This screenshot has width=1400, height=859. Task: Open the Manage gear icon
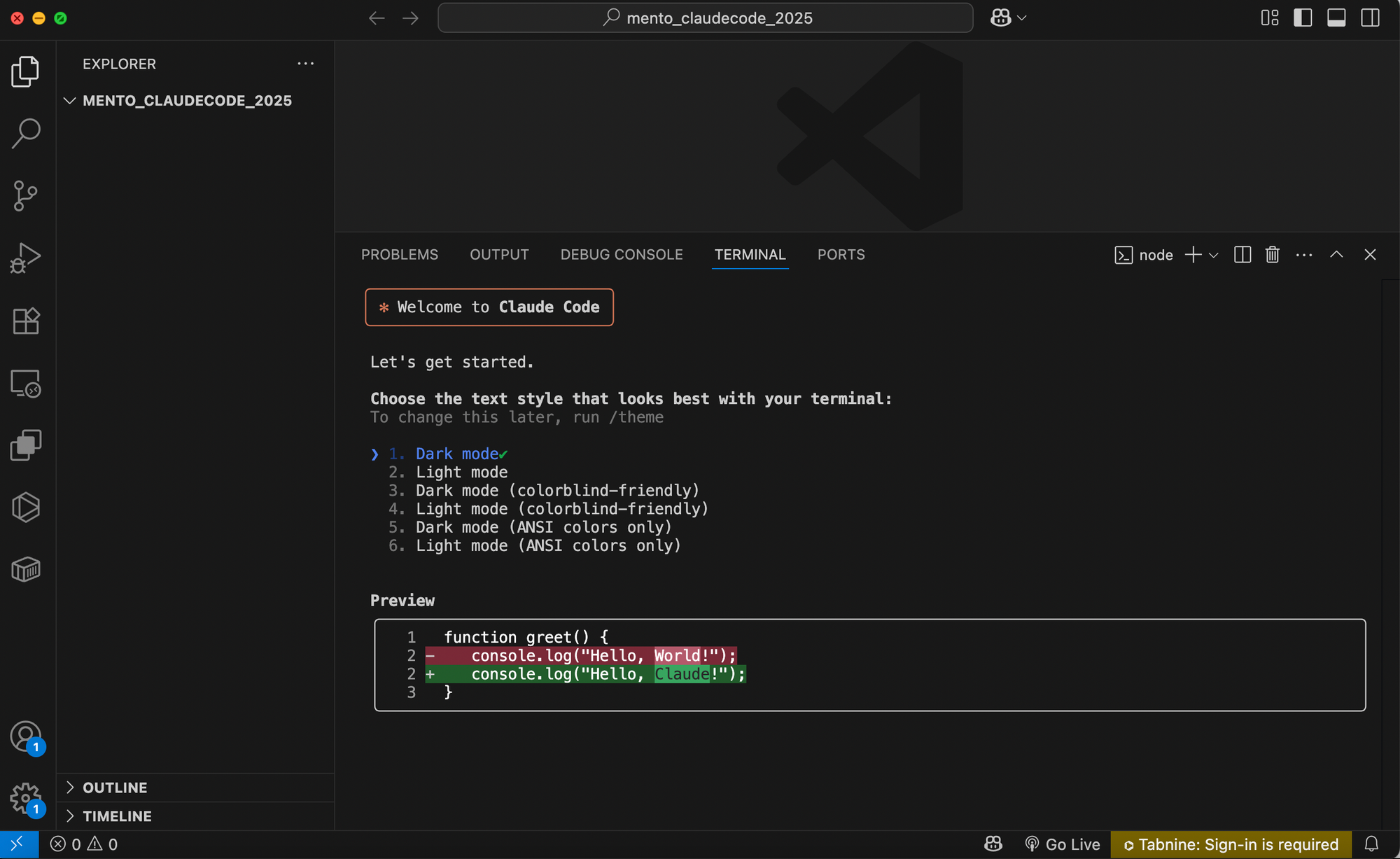coord(26,799)
